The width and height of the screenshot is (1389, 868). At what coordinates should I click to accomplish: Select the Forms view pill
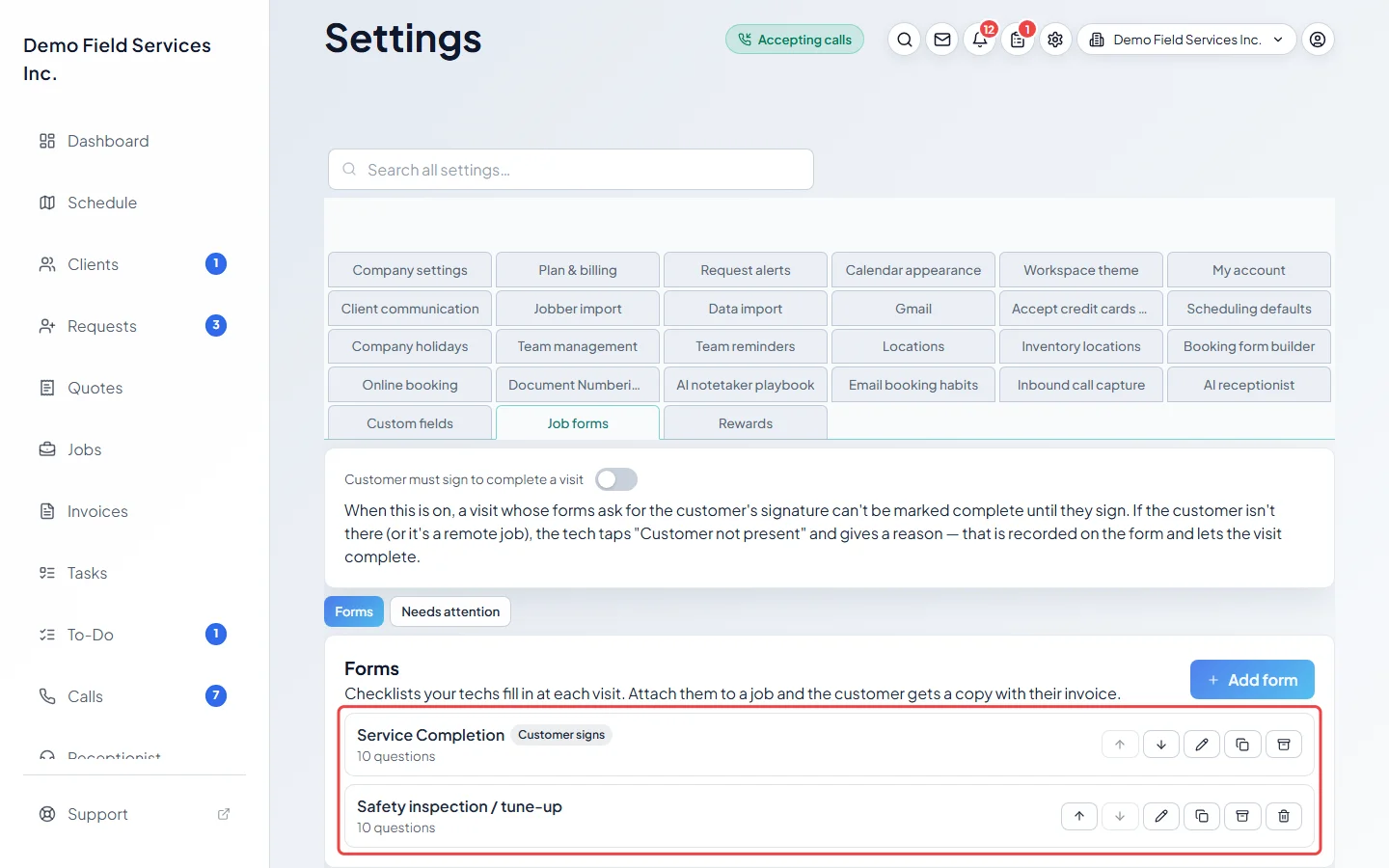tap(354, 611)
